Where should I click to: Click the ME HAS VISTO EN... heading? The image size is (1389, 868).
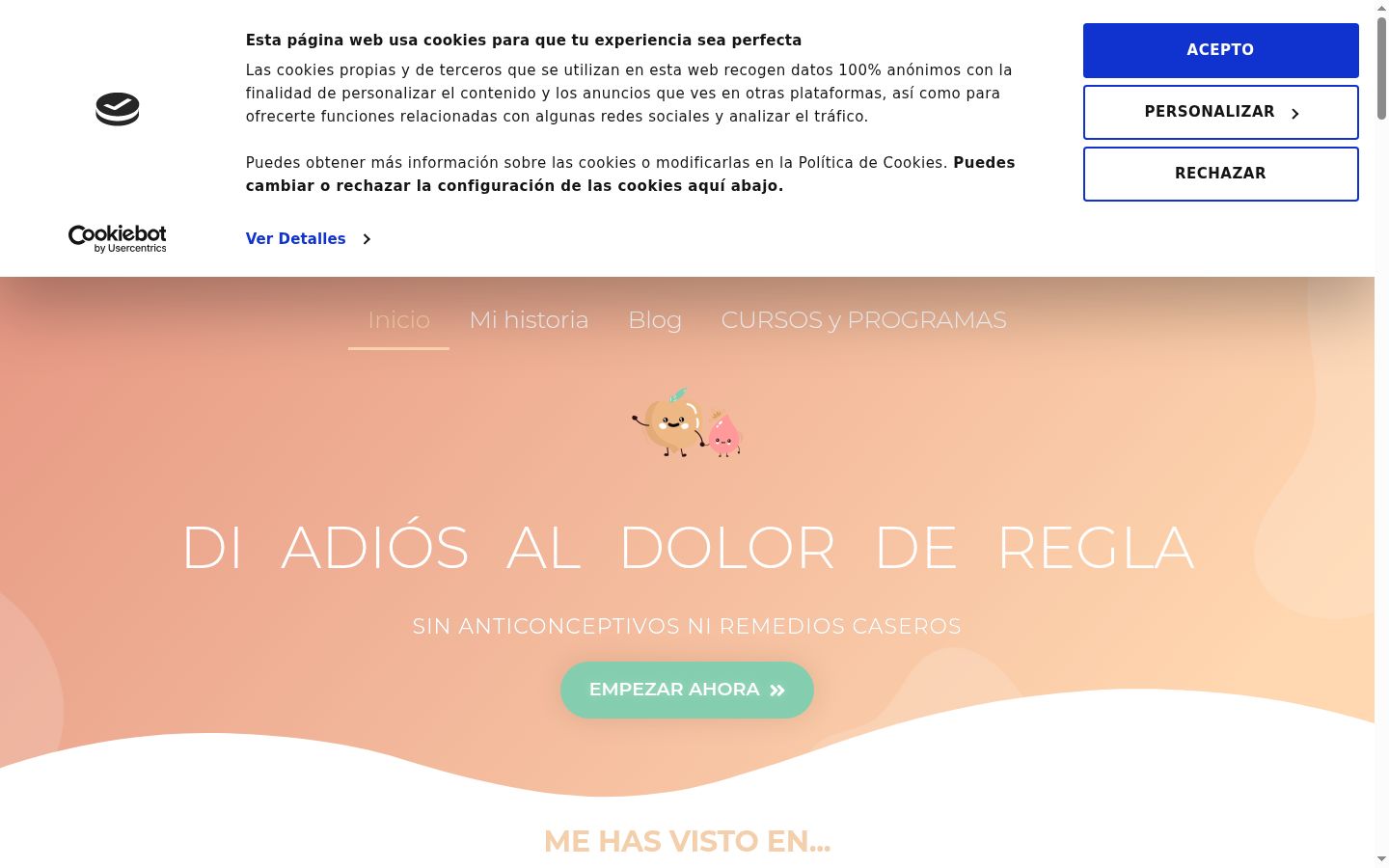tap(687, 841)
